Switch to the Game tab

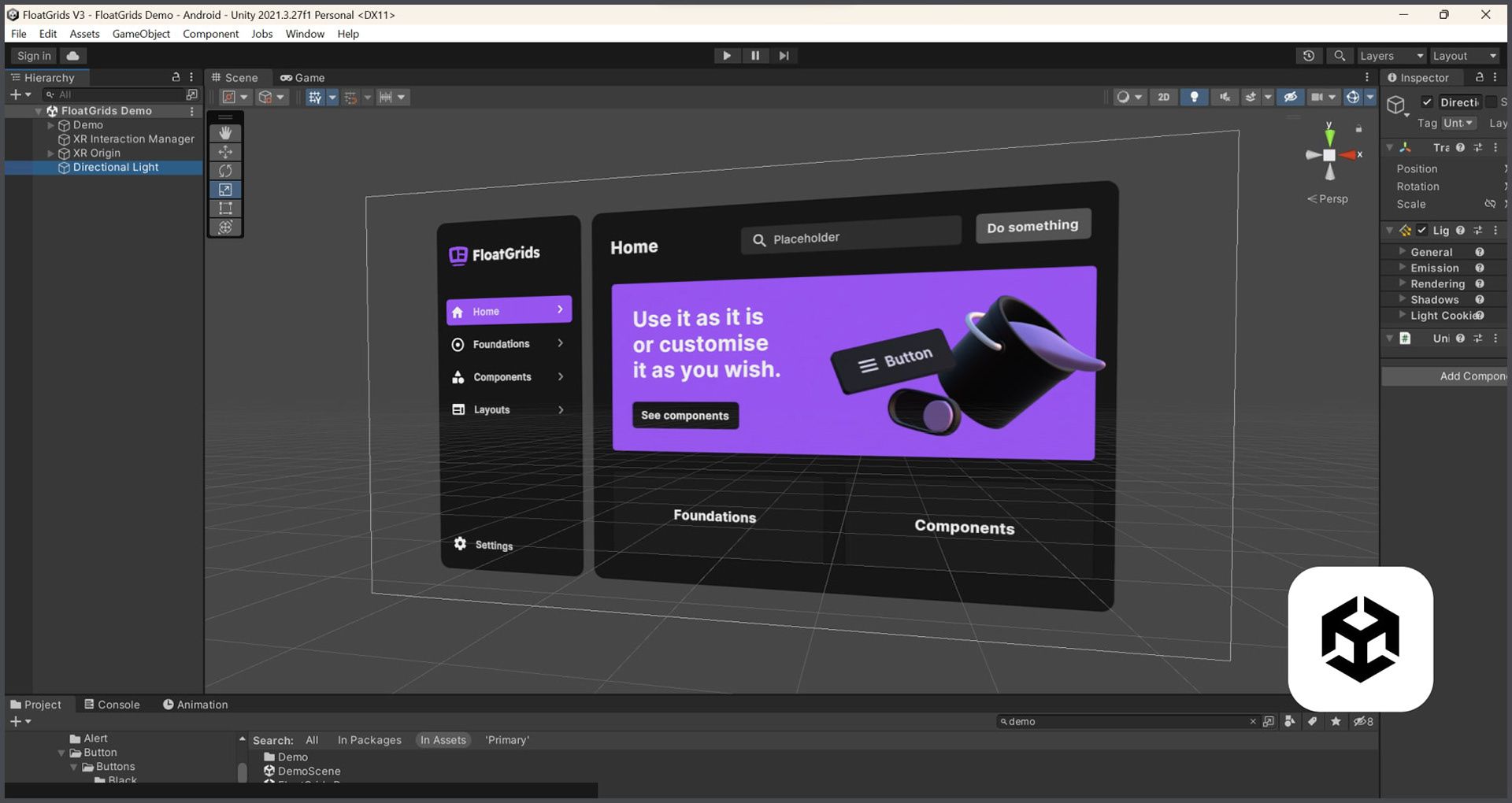click(302, 77)
